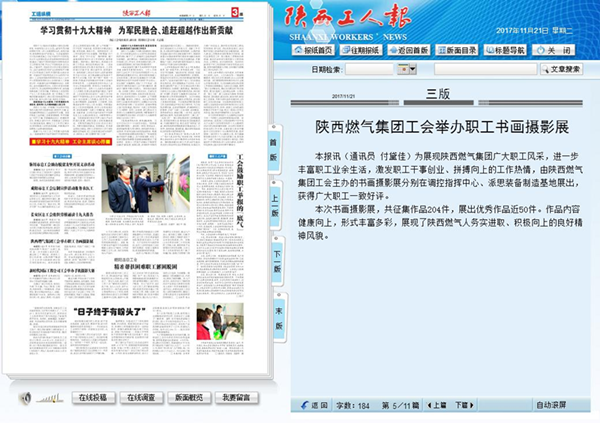Click 返回 back arrow in article footer
600x423 pixels.
(314, 405)
